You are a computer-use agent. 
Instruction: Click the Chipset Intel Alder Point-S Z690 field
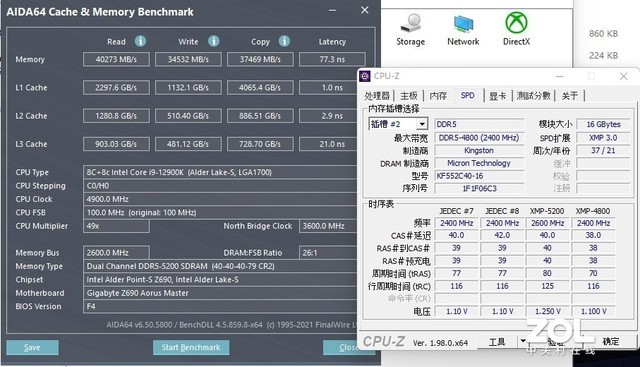click(220, 280)
